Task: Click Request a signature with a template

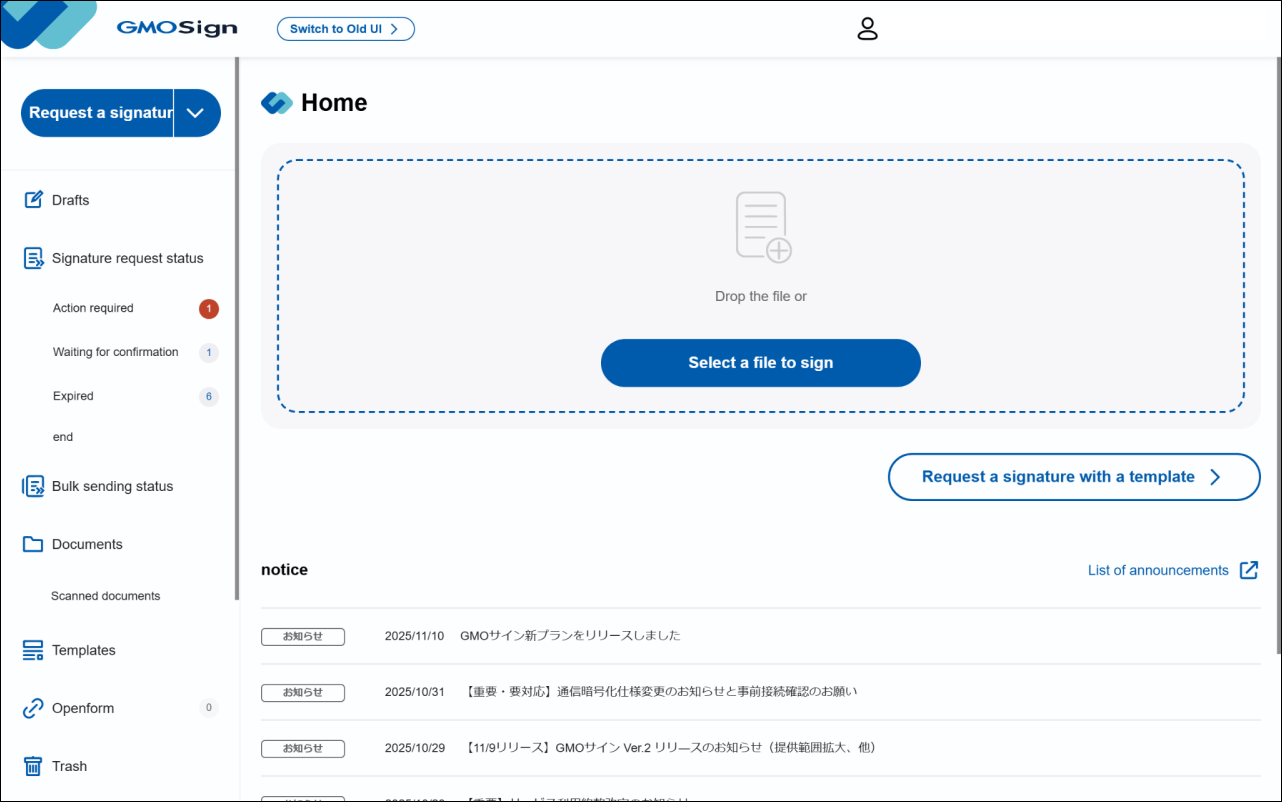Action: [1073, 477]
